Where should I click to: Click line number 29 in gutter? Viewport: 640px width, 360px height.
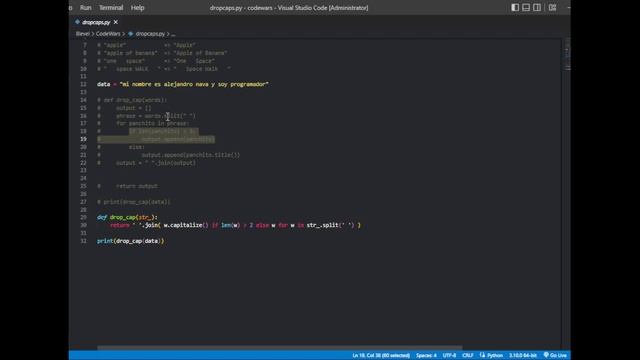pyautogui.click(x=83, y=218)
